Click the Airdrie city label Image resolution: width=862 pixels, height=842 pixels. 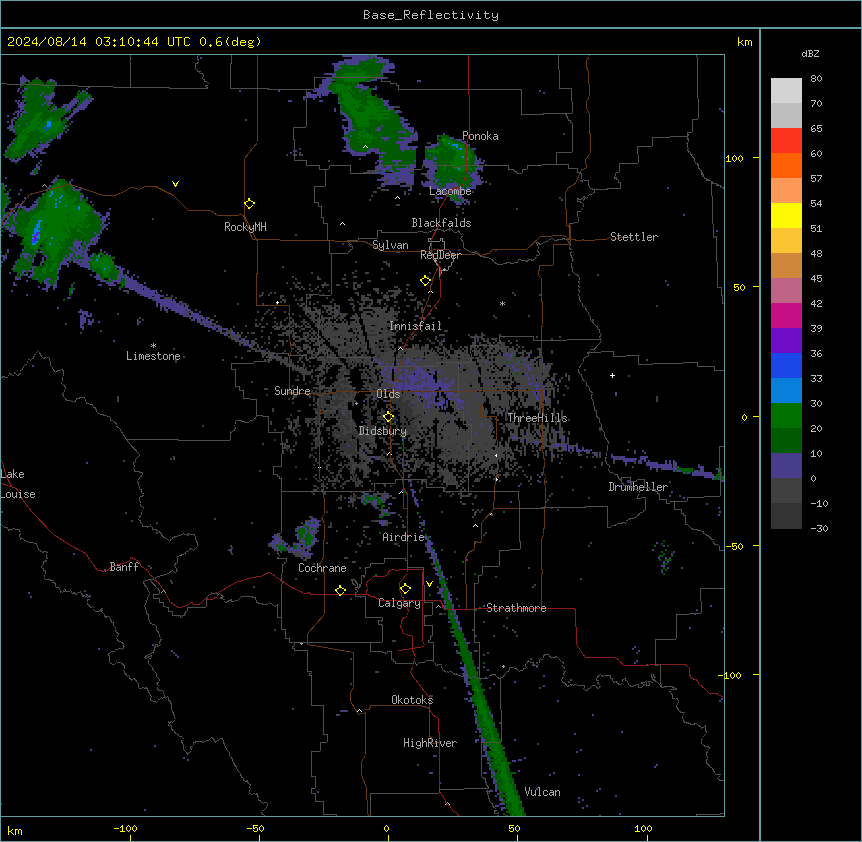[404, 537]
